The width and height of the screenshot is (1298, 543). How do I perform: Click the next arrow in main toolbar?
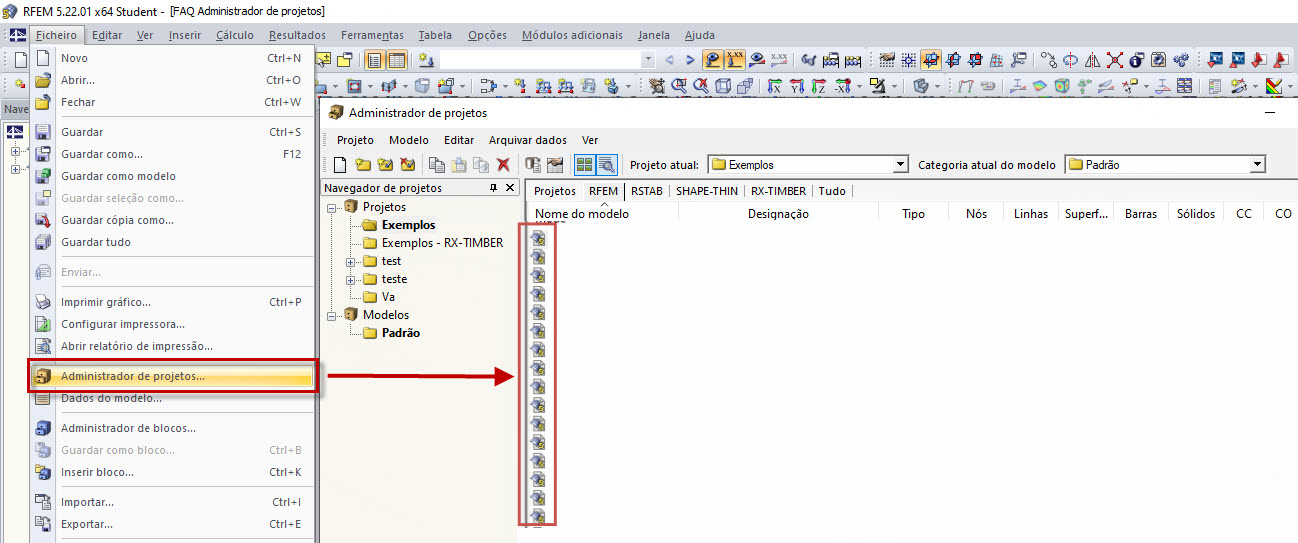point(690,60)
